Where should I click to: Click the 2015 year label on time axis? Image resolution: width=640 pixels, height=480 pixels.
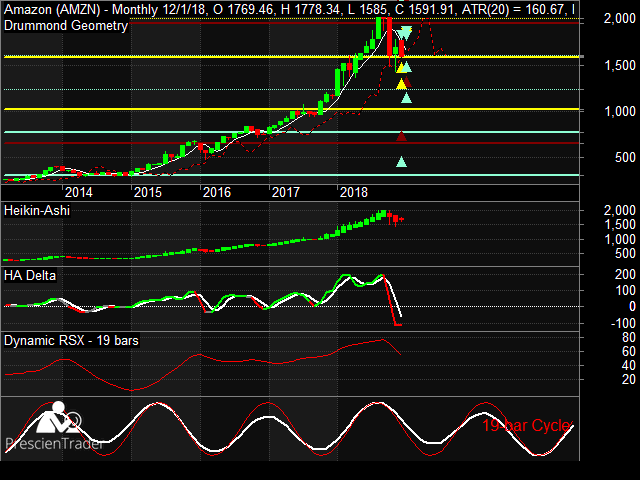pos(148,192)
